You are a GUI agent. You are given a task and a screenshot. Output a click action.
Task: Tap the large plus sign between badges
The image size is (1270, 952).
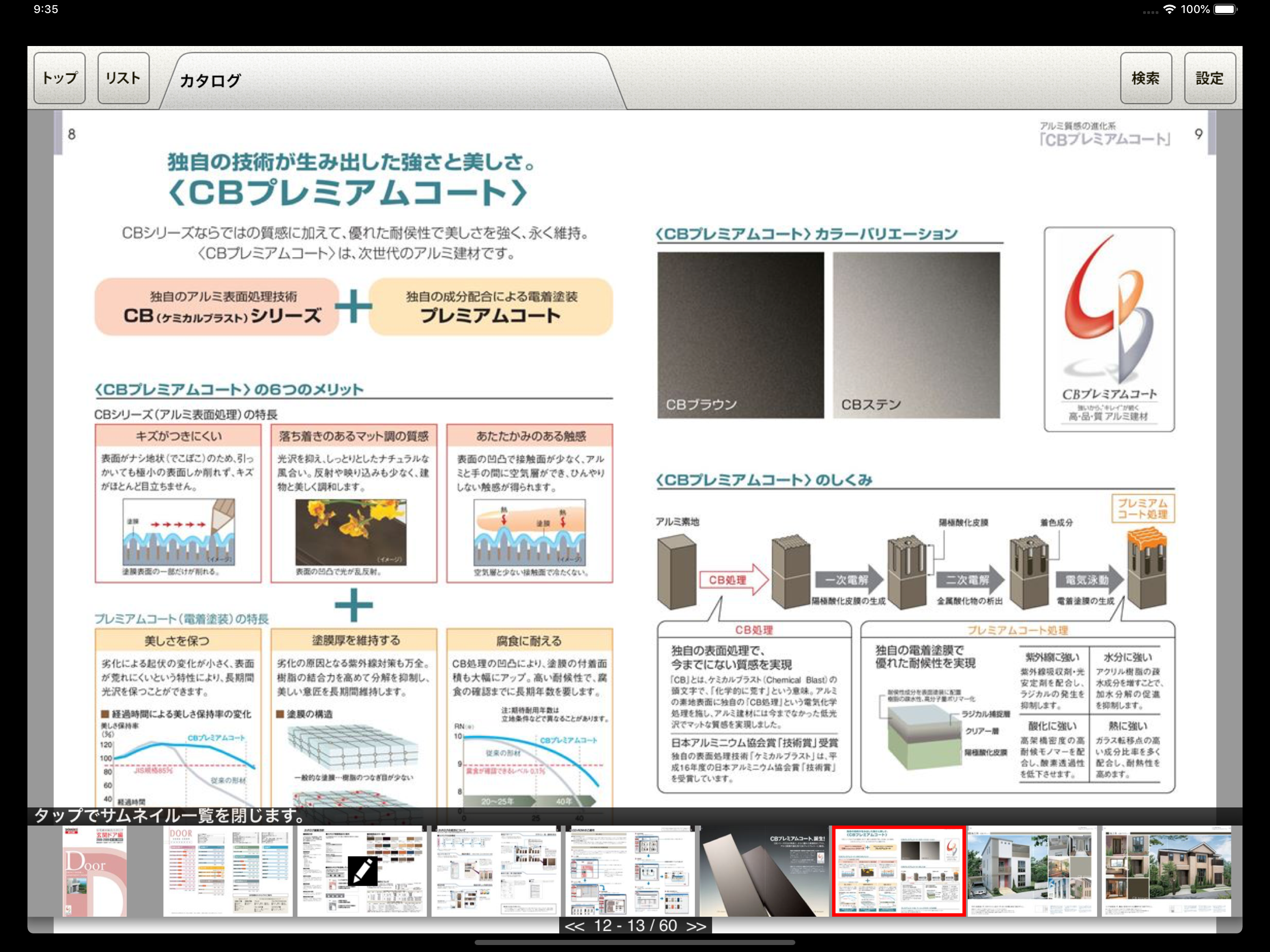pos(354,306)
